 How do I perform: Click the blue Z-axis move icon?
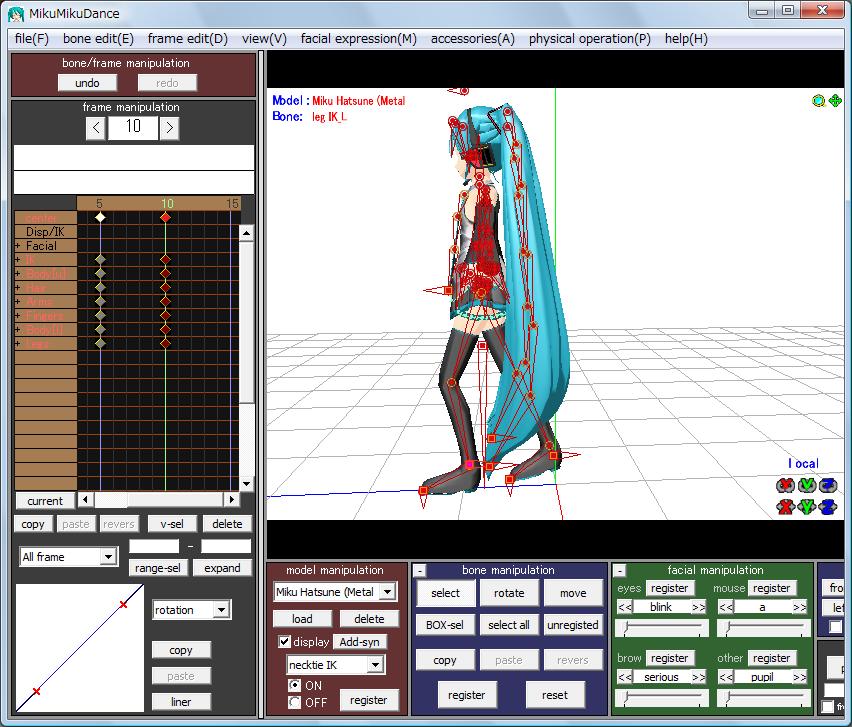(828, 507)
